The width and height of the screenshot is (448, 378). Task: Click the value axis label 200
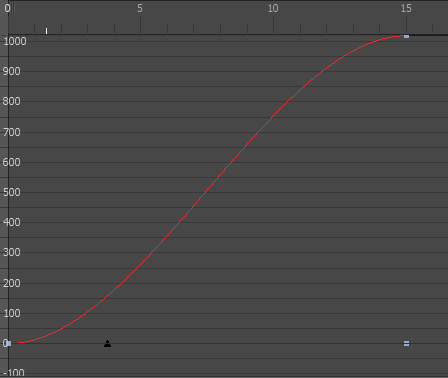tap(11, 283)
